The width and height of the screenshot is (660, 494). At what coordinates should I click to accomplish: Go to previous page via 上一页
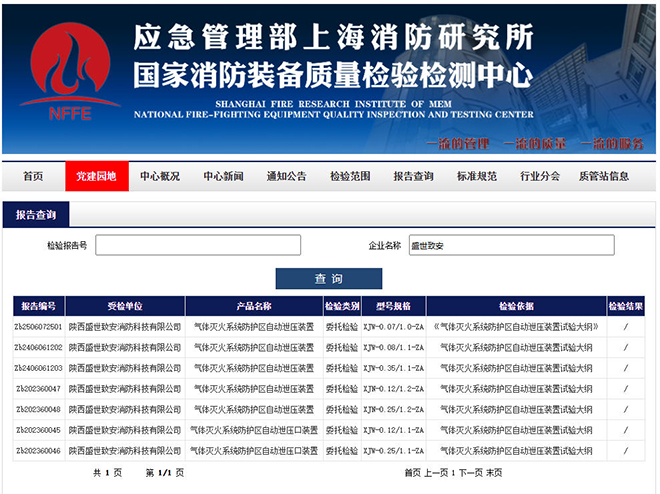[436, 472]
